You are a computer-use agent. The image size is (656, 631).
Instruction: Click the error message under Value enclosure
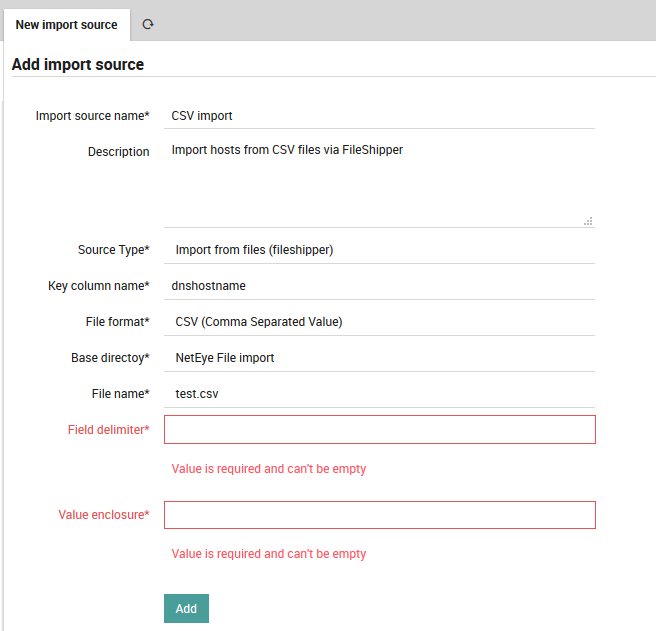point(268,554)
